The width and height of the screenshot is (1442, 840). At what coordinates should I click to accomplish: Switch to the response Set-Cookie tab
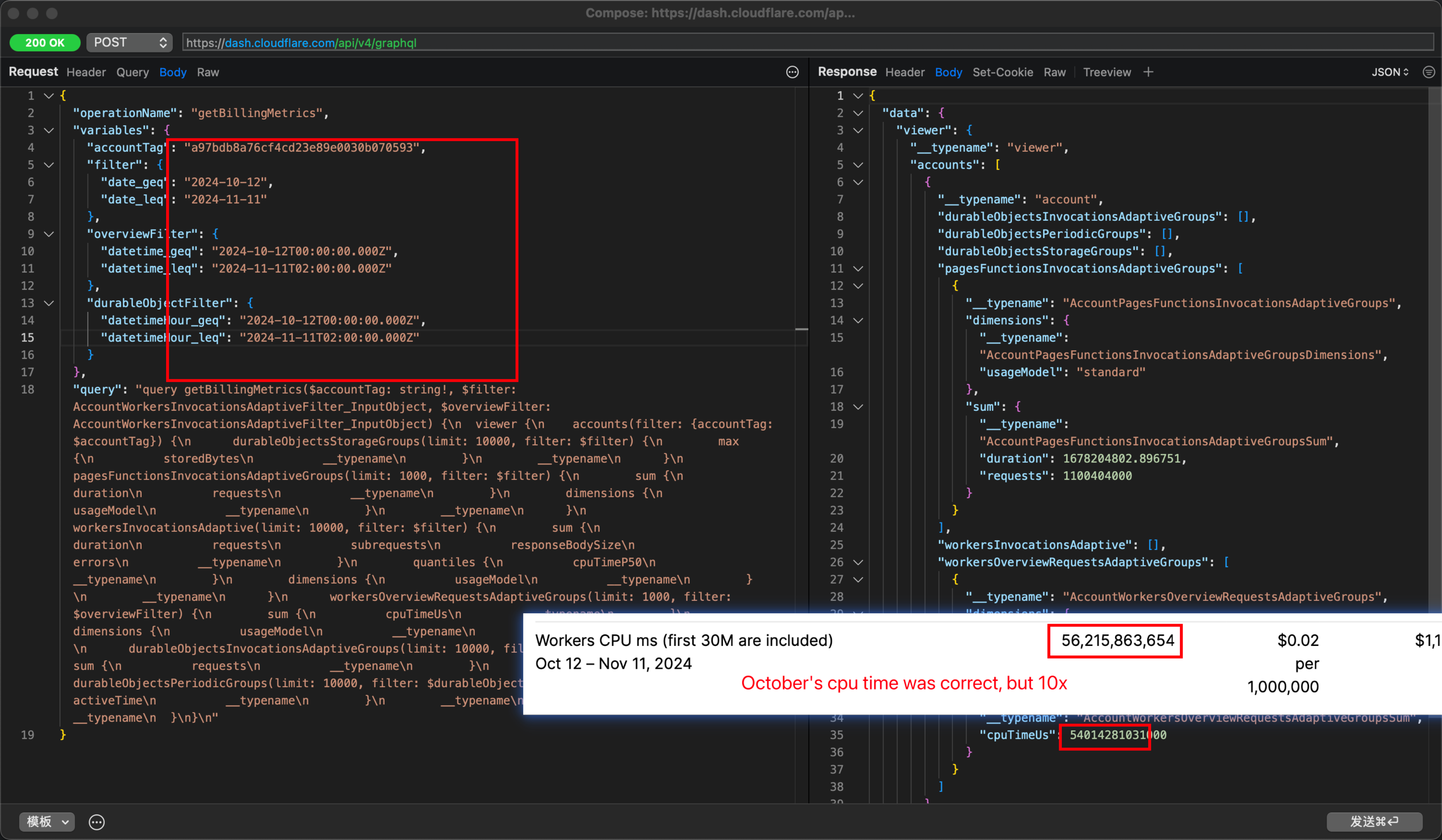pyautogui.click(x=1003, y=72)
